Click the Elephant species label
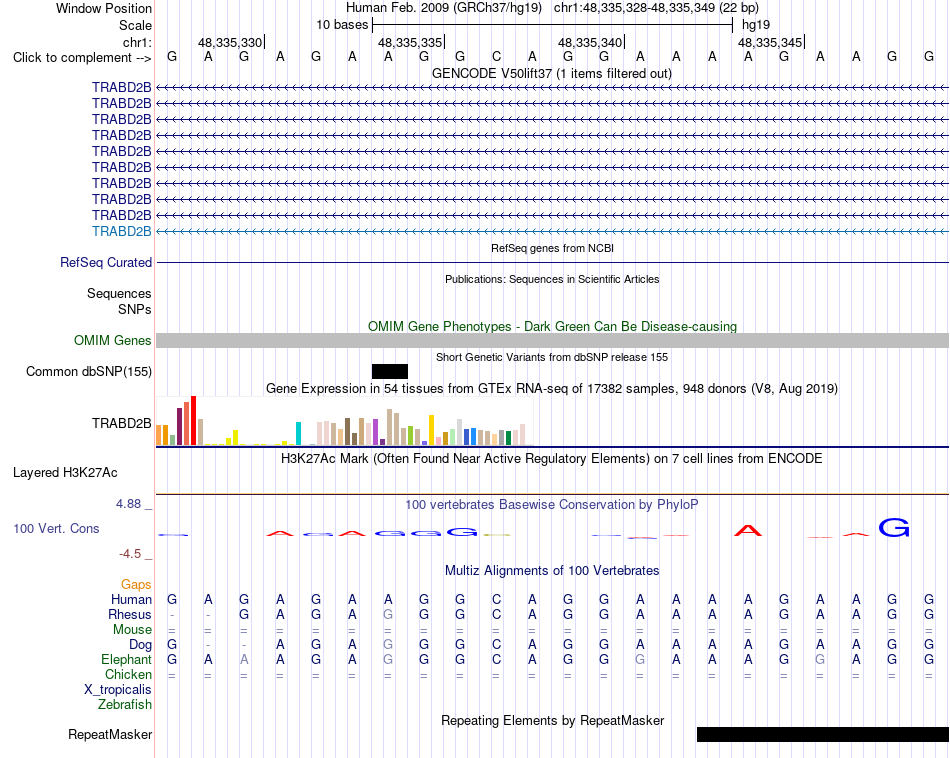950x758 pixels. coord(126,660)
